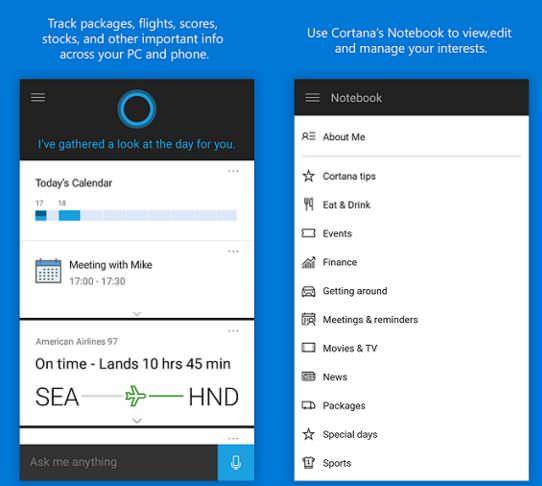Click the About Me profile icon
The height and width of the screenshot is (486, 542).
pos(309,136)
